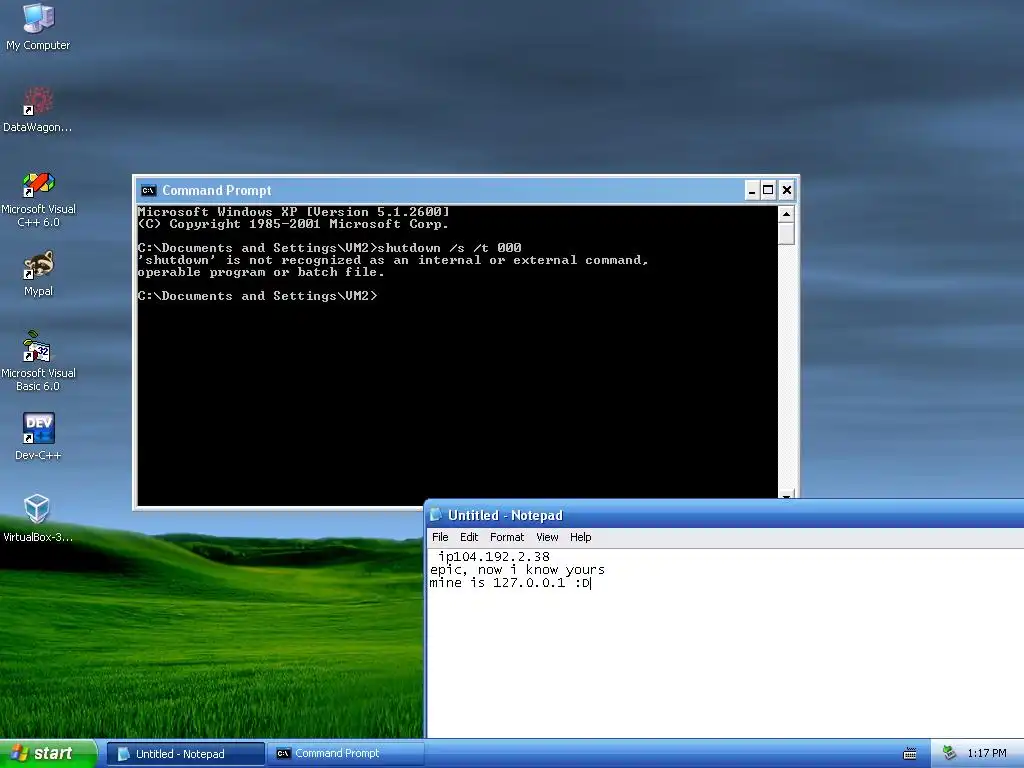Click the Command Prompt title bar system icon
The image size is (1024, 768).
tap(148, 191)
